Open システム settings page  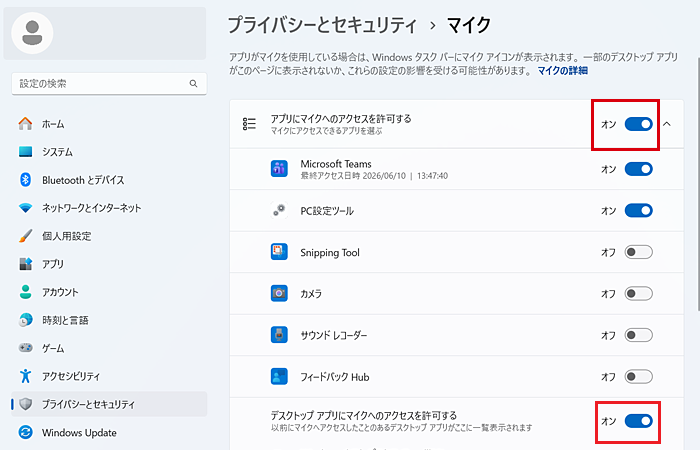point(109,152)
